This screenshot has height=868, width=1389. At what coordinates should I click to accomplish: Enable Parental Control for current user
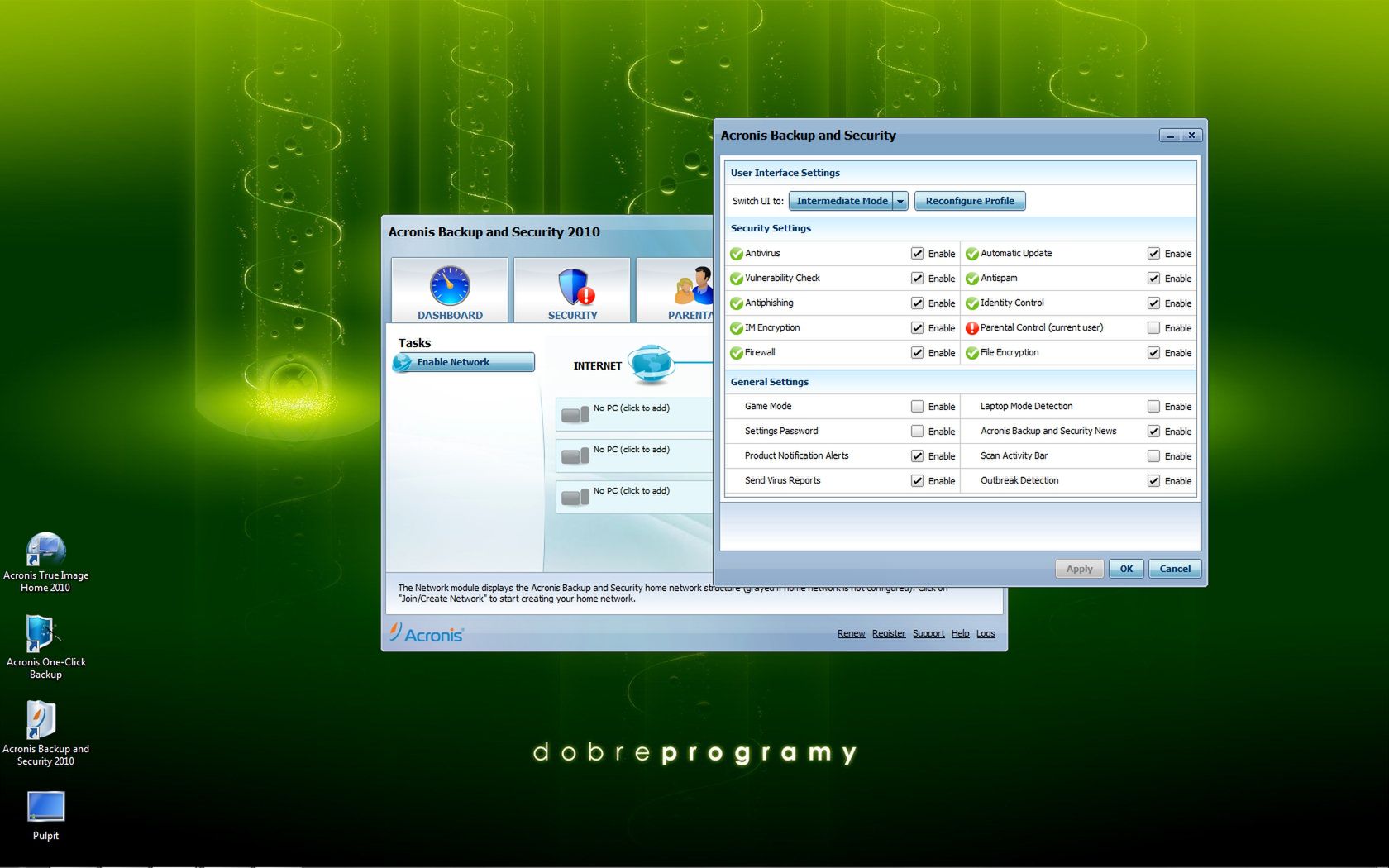1153,328
